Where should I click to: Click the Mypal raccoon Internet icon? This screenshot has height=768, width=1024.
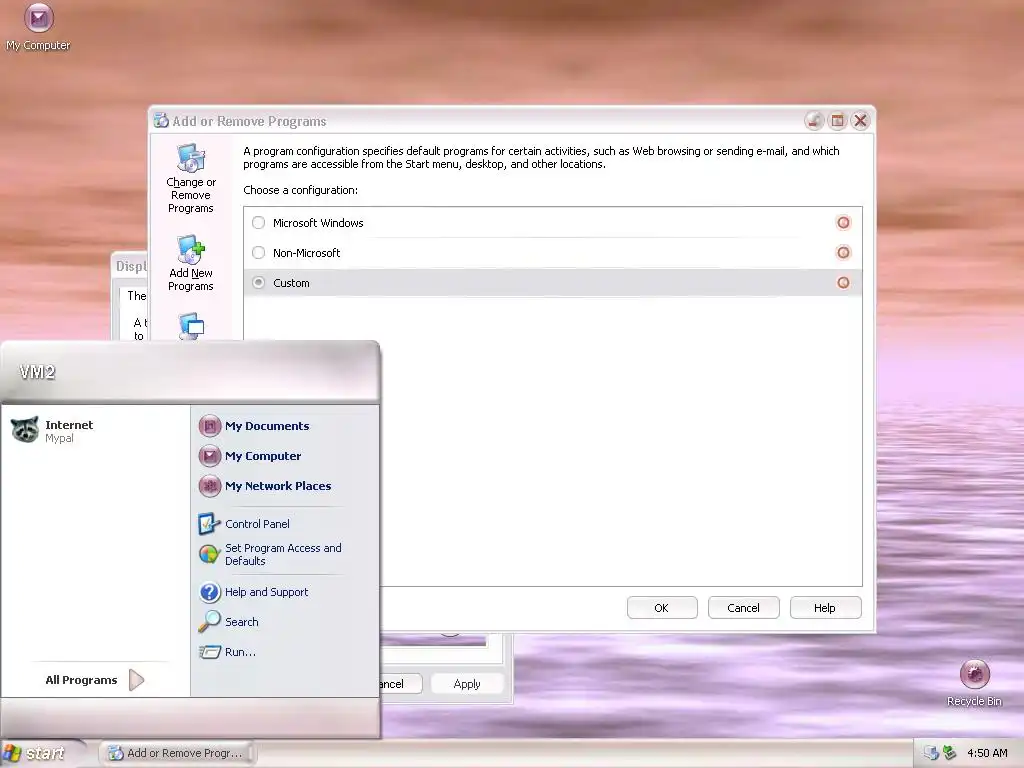pyautogui.click(x=25, y=430)
